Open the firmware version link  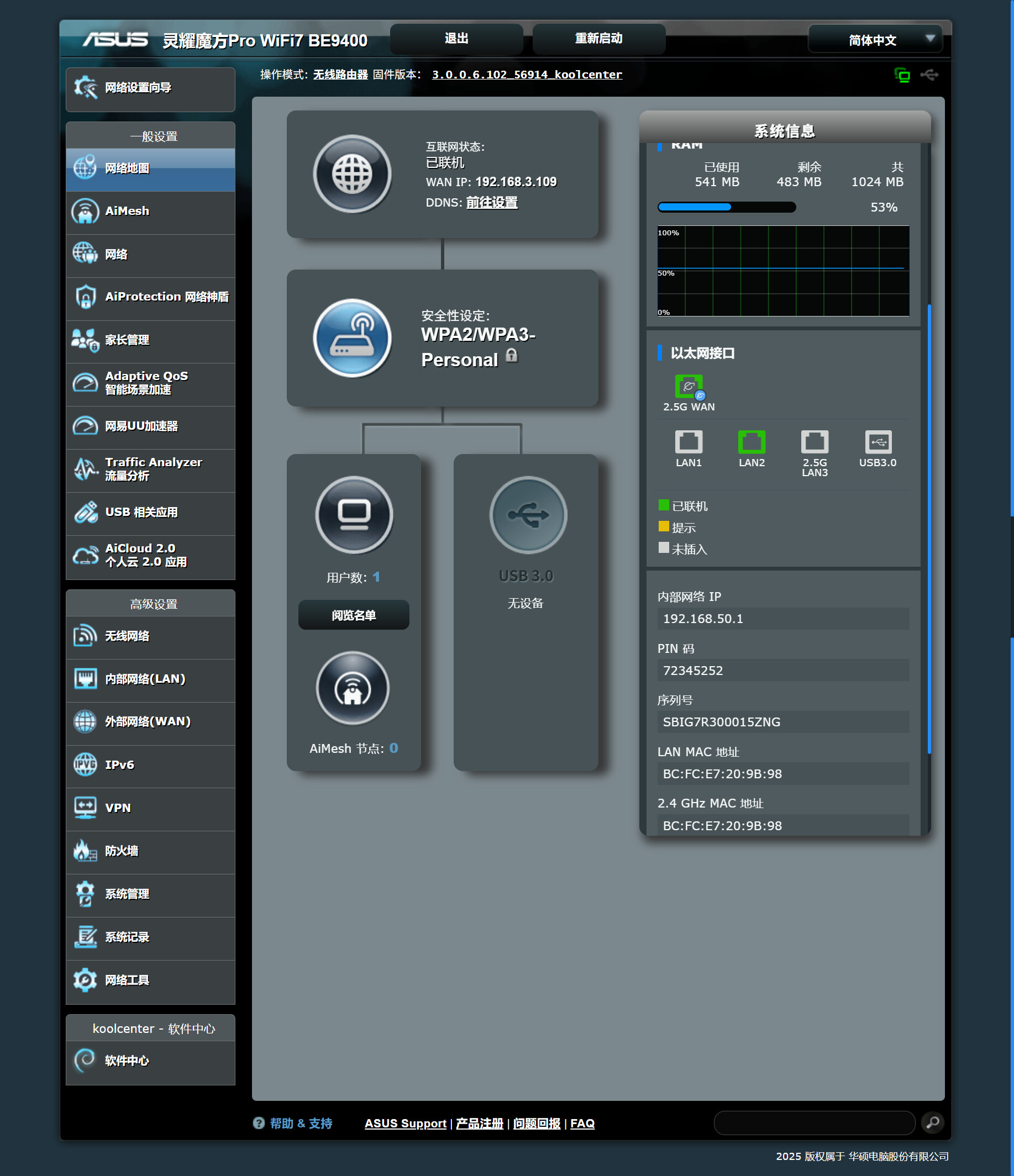pyautogui.click(x=526, y=75)
